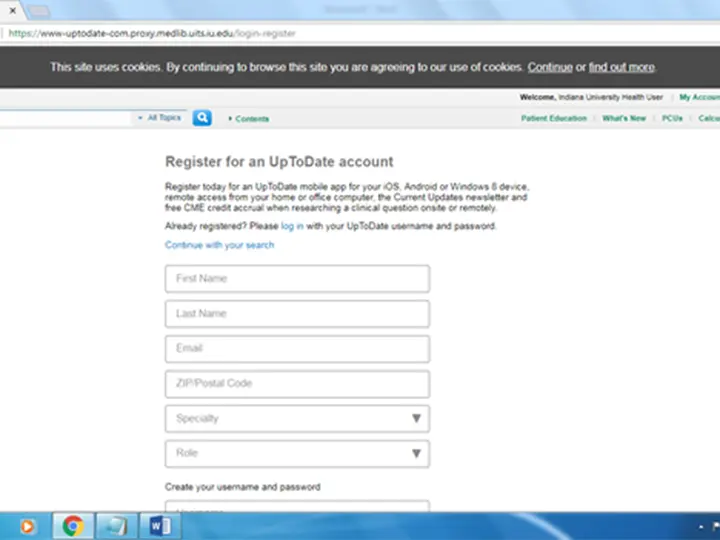720x540 pixels.
Task: Click Continue with your search
Action: pos(219,245)
